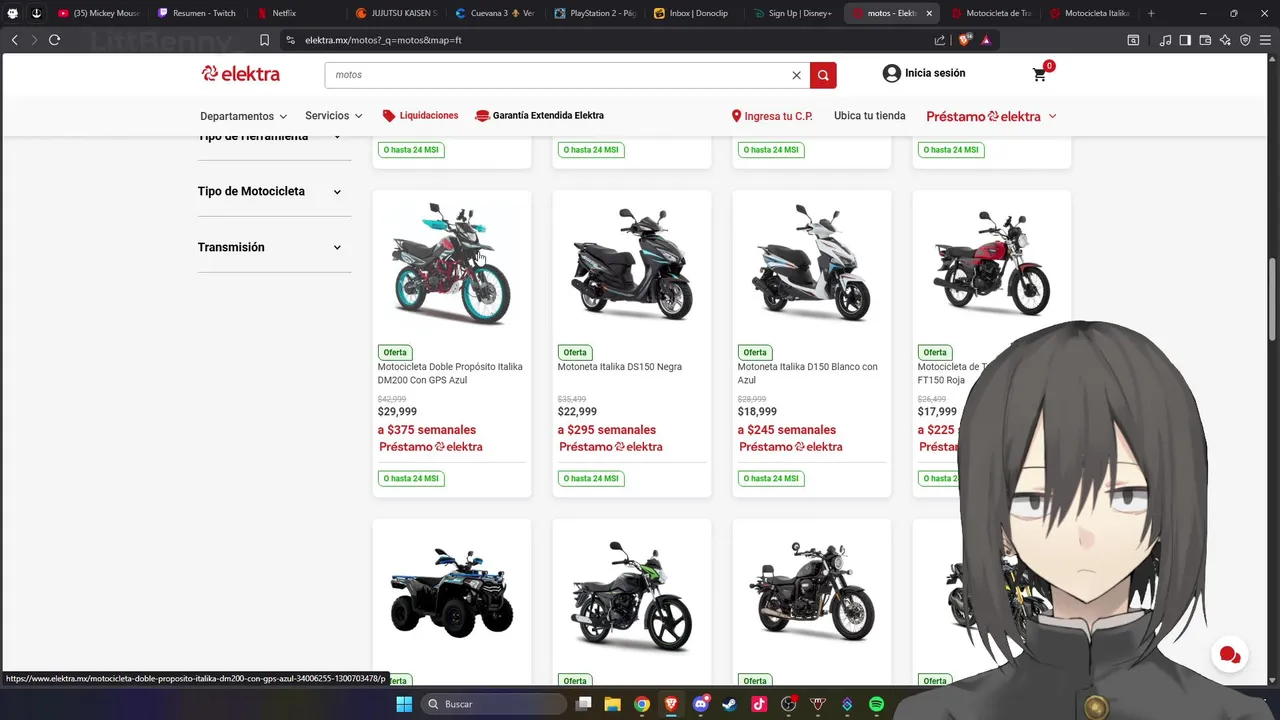This screenshot has width=1280, height=720.
Task: Click the Liquidaciones link
Action: (x=420, y=116)
